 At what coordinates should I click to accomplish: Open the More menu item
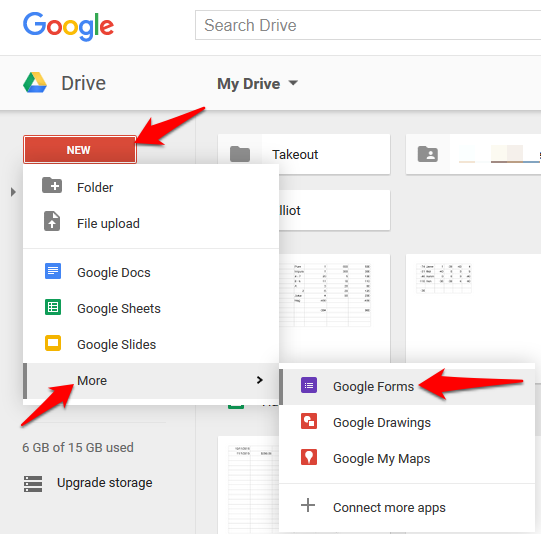pos(151,380)
